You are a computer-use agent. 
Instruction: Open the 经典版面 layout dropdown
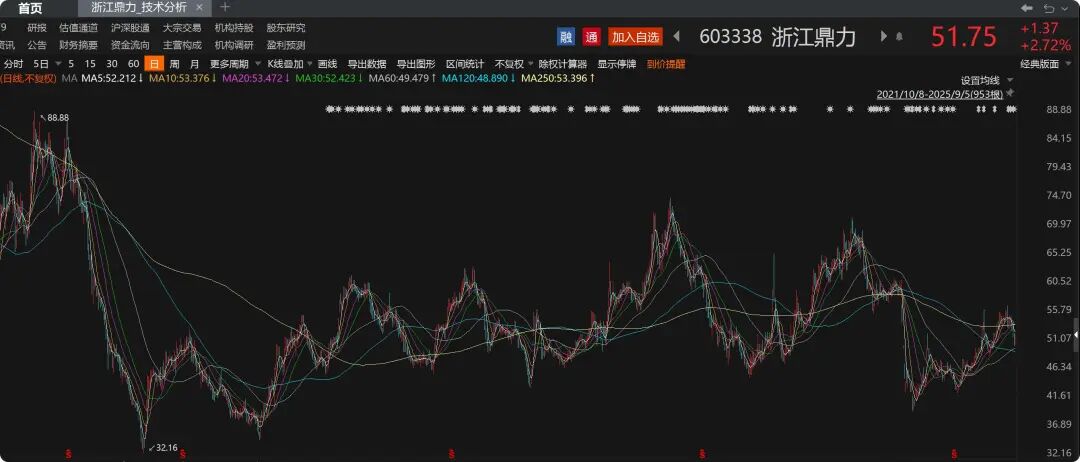tap(1042, 63)
